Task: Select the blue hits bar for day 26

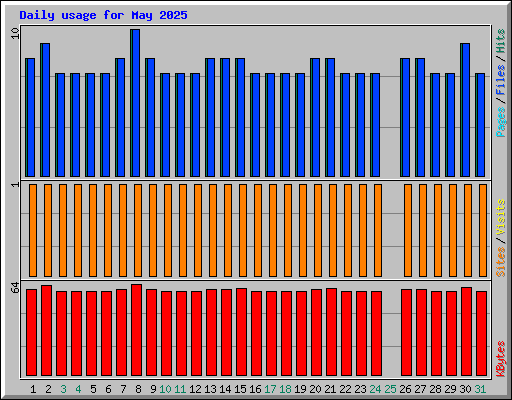Action: [405, 118]
